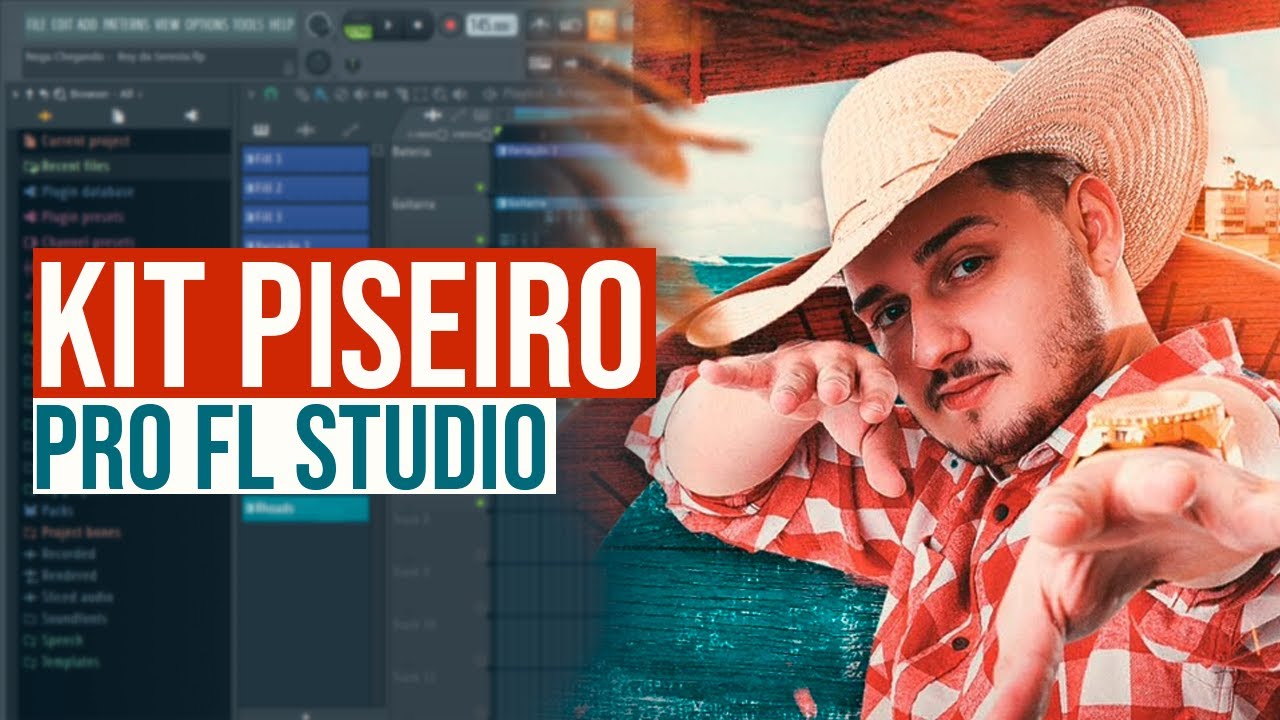The height and width of the screenshot is (720, 1280).
Task: Open the Playlist options menu arrow
Action: coord(252,94)
